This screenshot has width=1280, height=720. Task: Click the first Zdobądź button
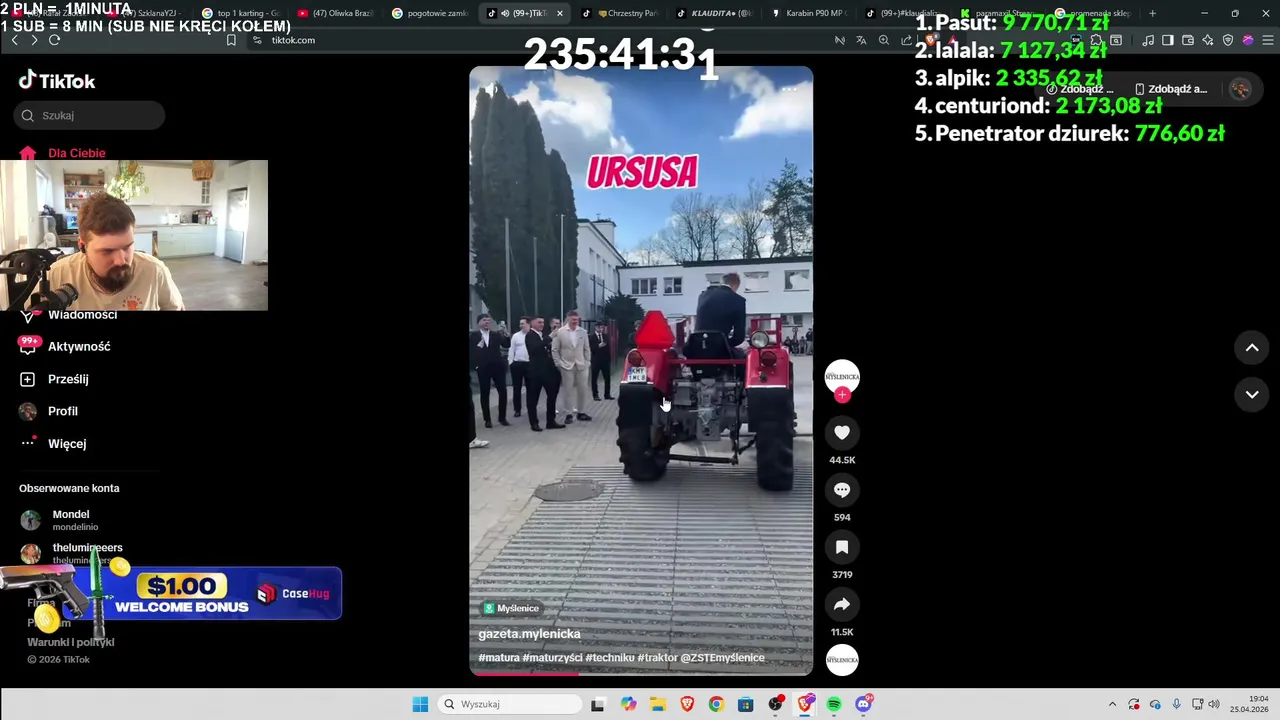point(1080,89)
